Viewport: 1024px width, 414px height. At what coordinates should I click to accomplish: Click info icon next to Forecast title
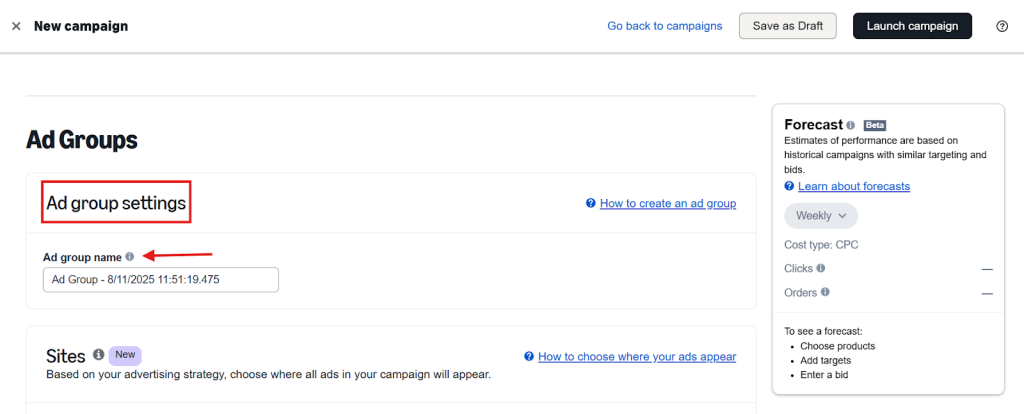[850, 125]
